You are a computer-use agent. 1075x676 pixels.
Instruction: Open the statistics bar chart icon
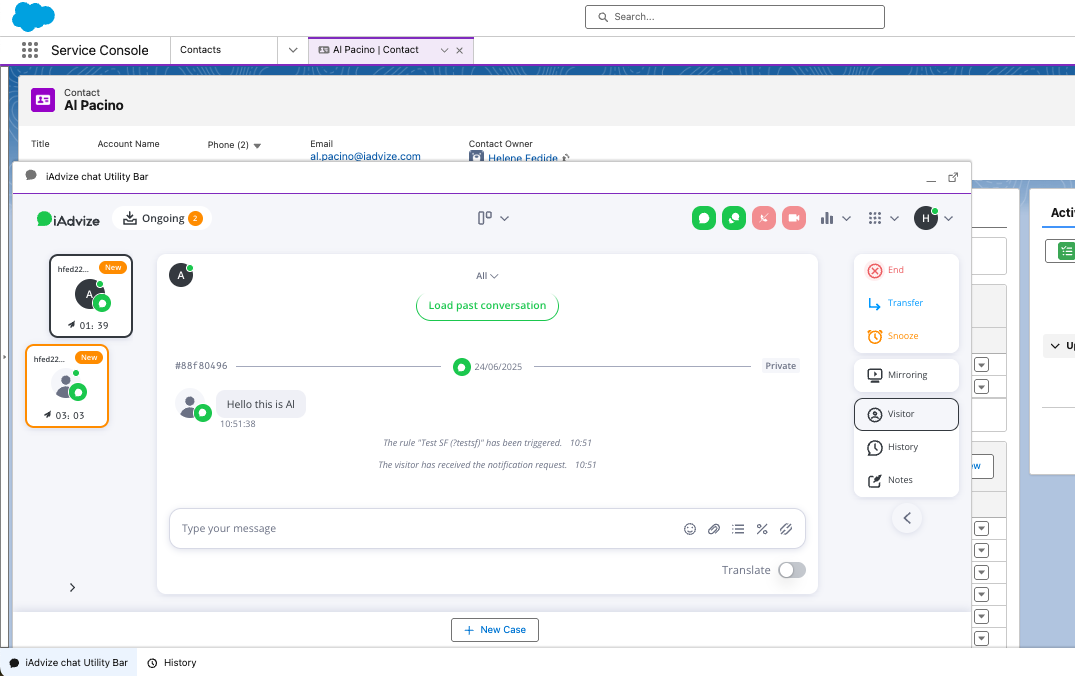click(827, 218)
